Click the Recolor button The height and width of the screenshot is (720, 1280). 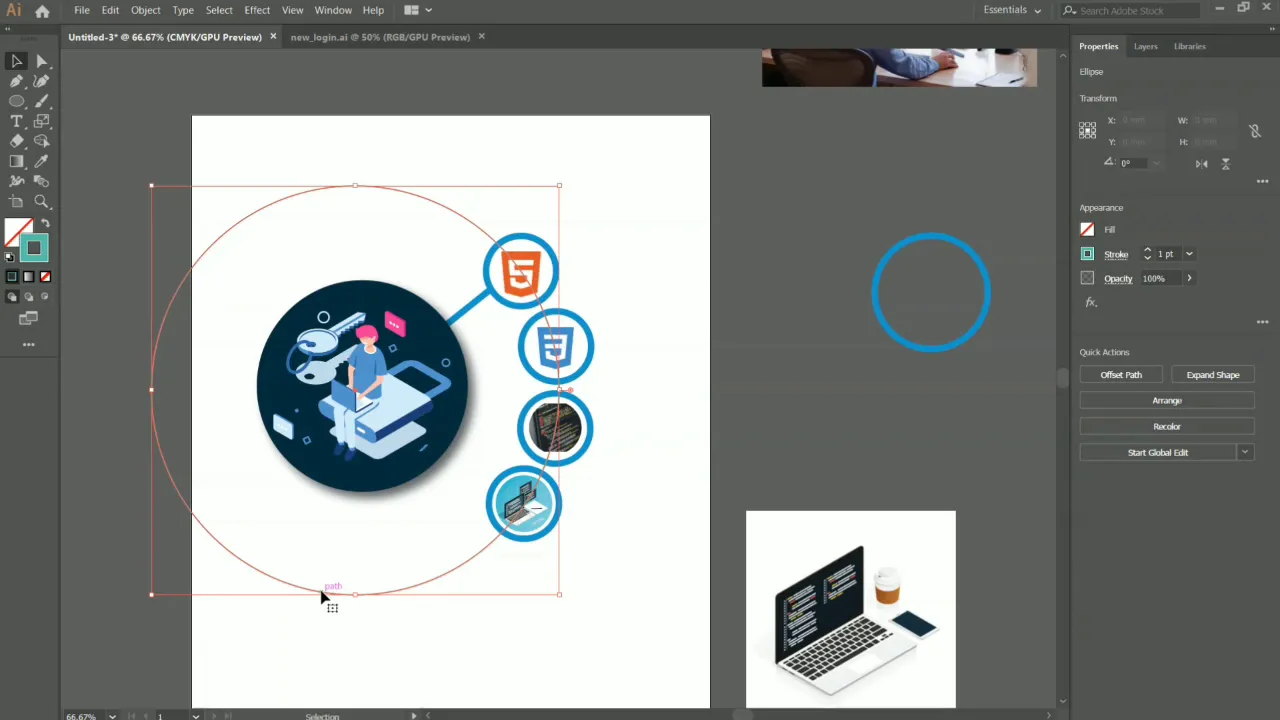click(1167, 427)
